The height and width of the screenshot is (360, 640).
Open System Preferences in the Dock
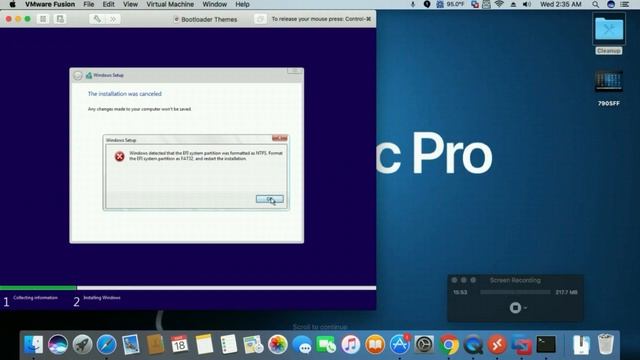tap(424, 344)
